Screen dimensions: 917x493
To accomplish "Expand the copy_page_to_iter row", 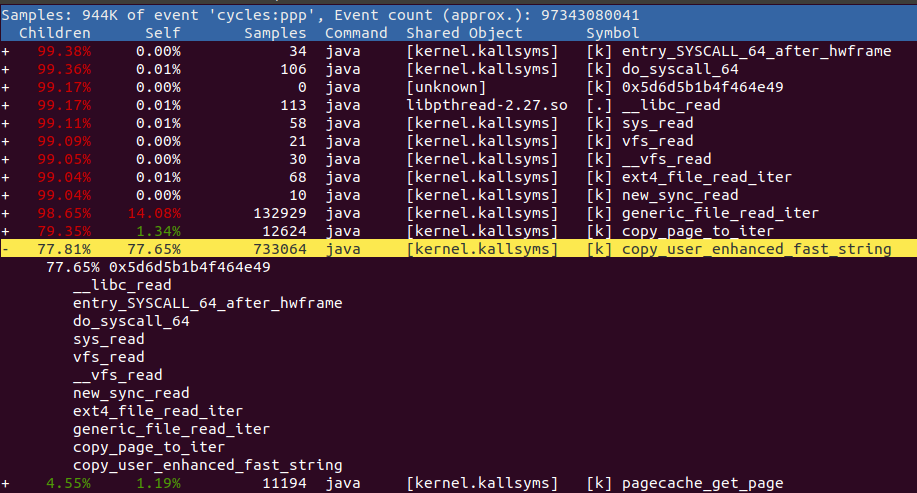I will click(x=5, y=232).
